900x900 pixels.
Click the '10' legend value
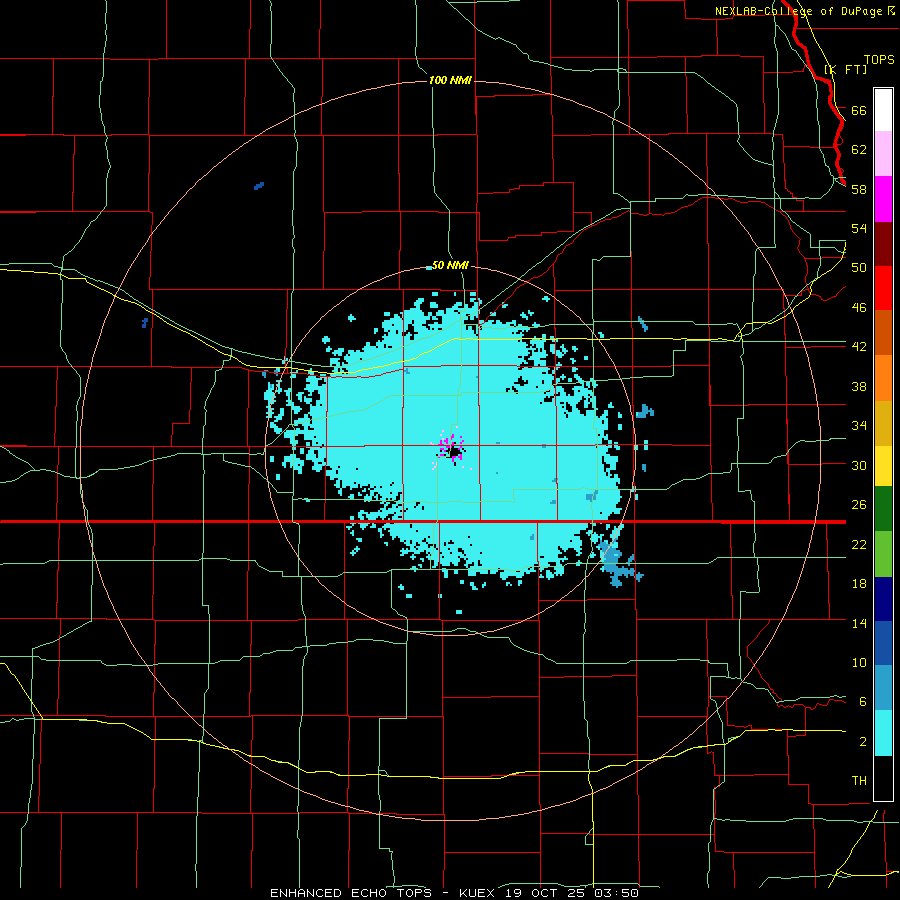coord(859,662)
